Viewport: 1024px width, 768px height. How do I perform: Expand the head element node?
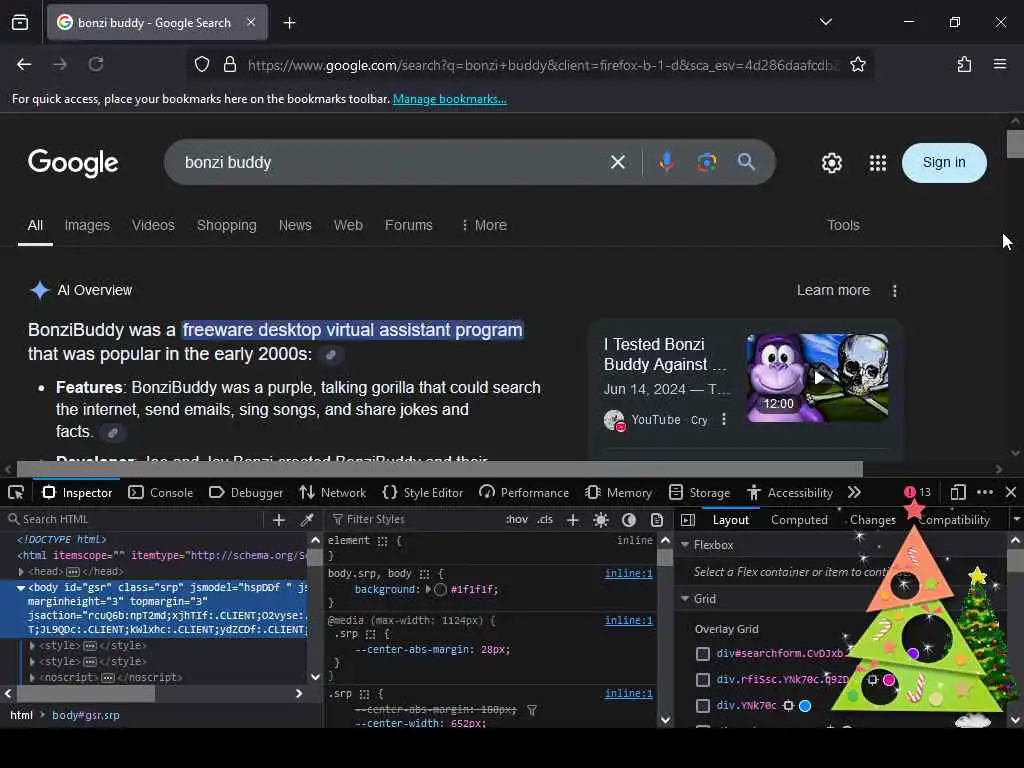tap(22, 571)
